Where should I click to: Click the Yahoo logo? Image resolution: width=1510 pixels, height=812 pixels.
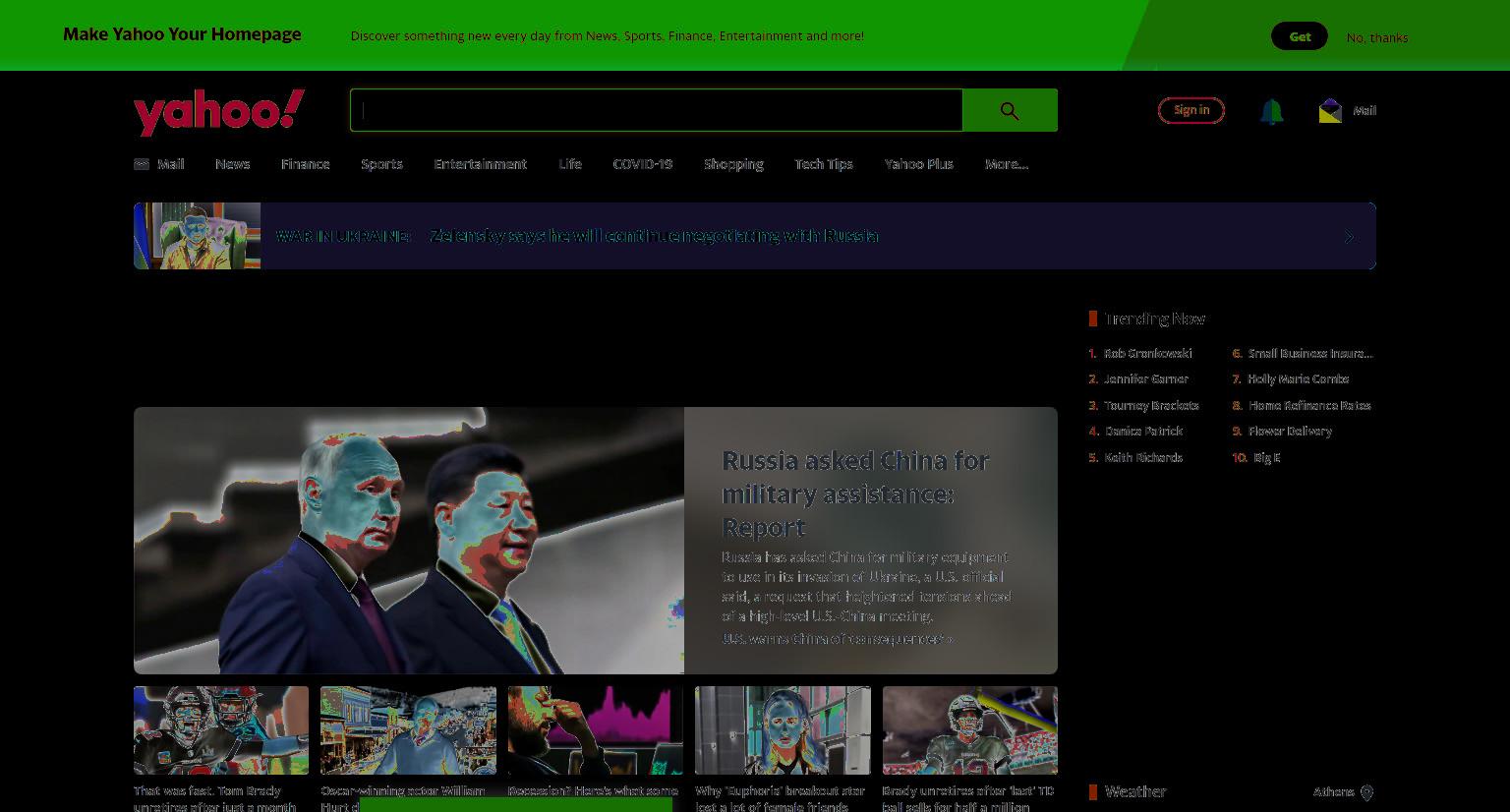(x=219, y=112)
